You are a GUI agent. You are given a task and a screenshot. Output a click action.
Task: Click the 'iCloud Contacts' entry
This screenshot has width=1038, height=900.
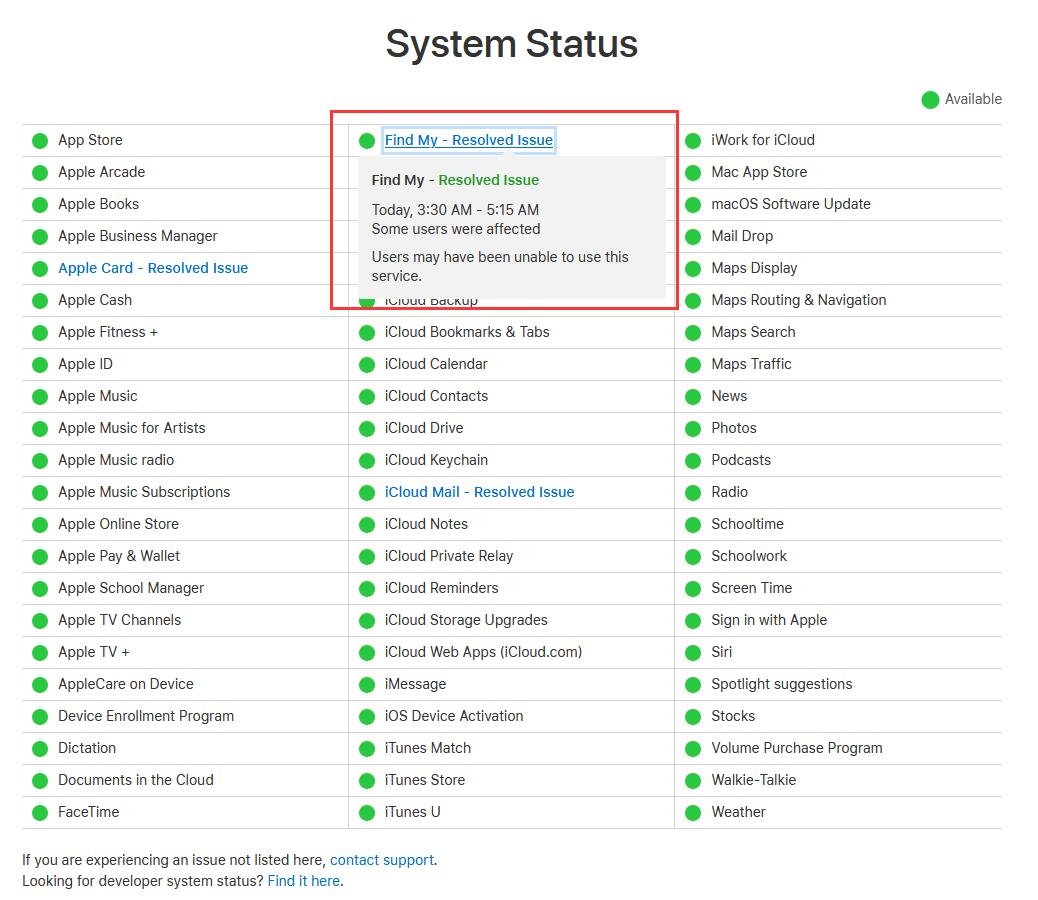(x=436, y=396)
